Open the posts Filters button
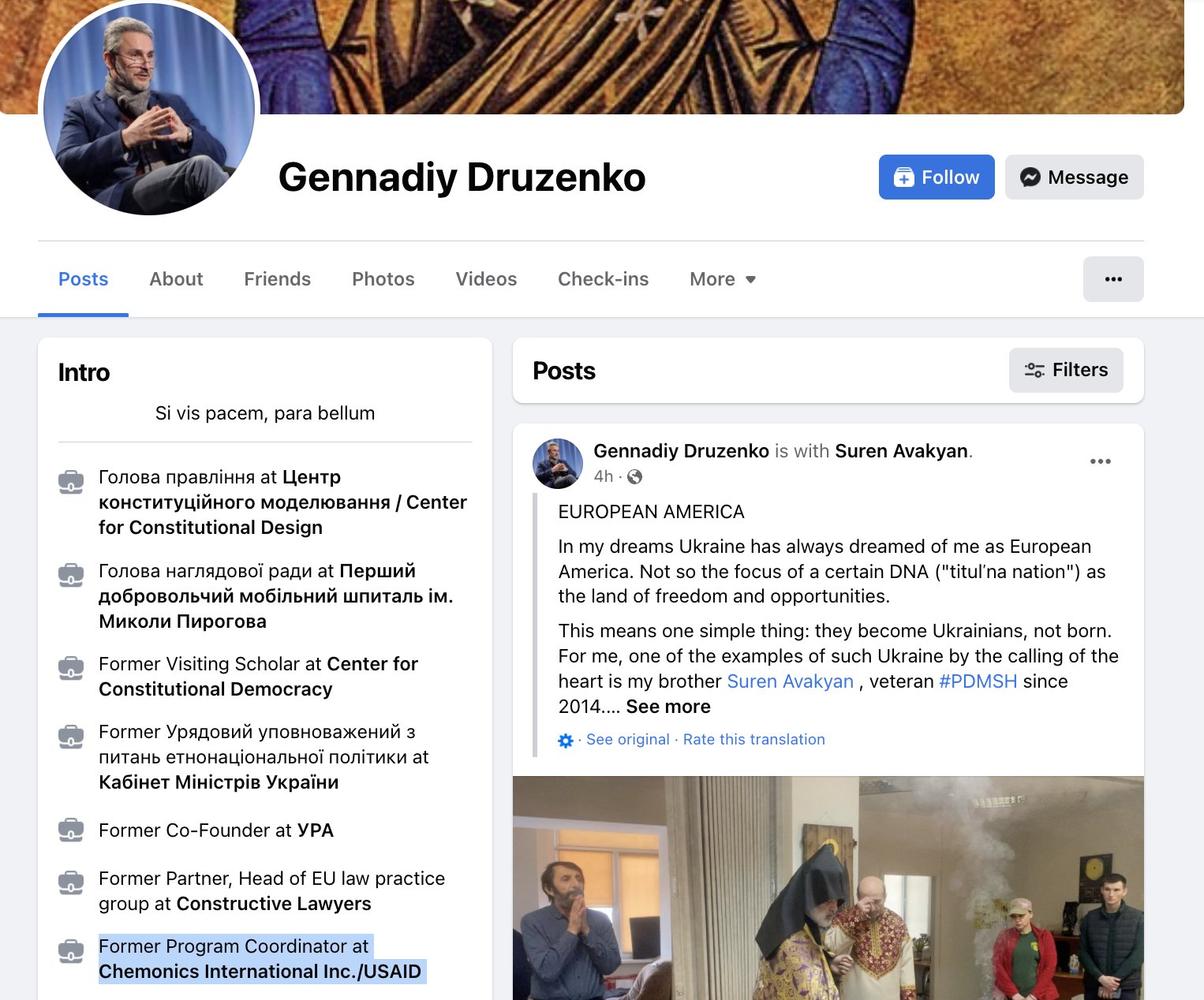The width and height of the screenshot is (1204, 1000). (x=1066, y=370)
